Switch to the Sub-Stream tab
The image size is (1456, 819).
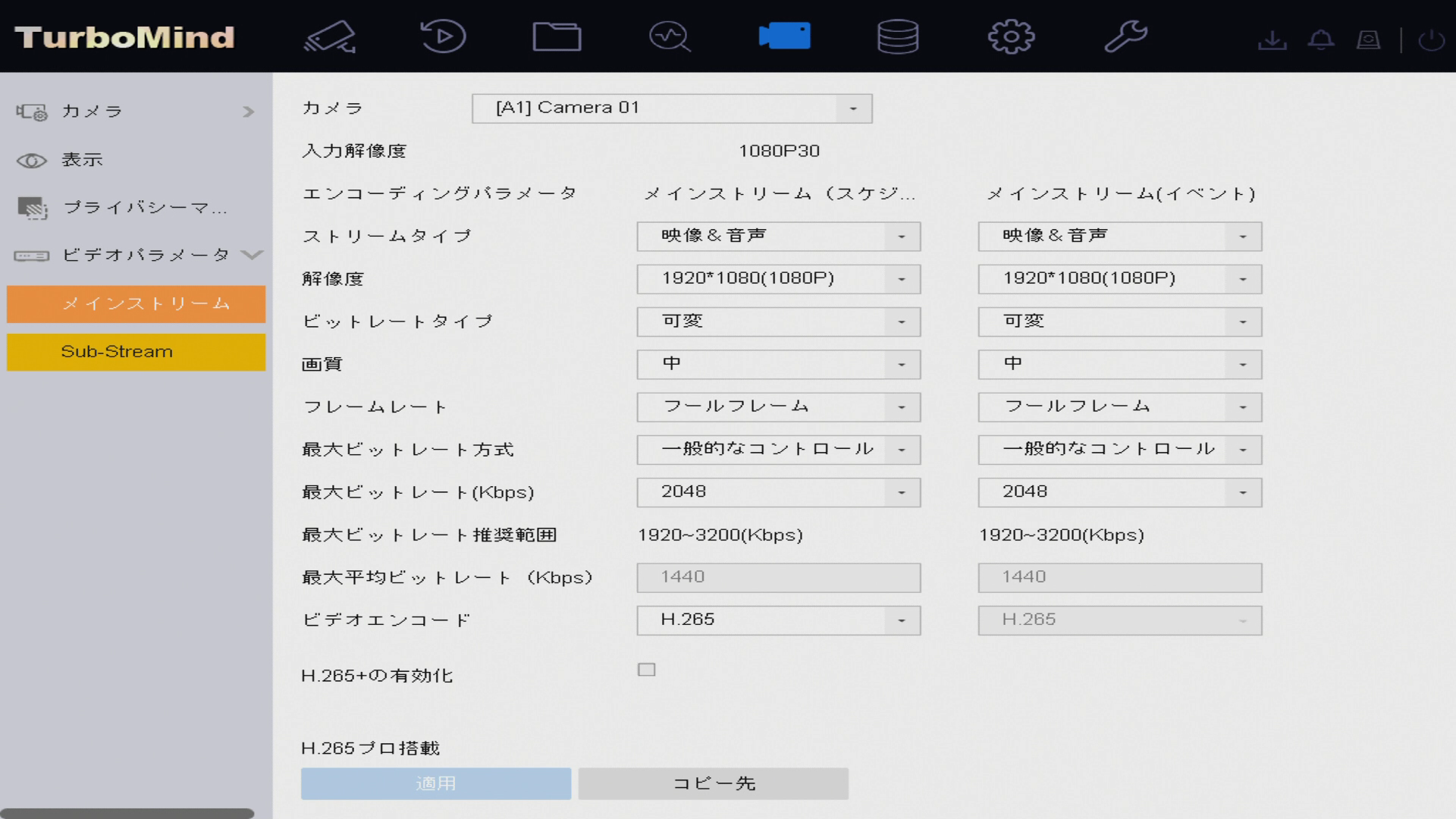(x=136, y=352)
